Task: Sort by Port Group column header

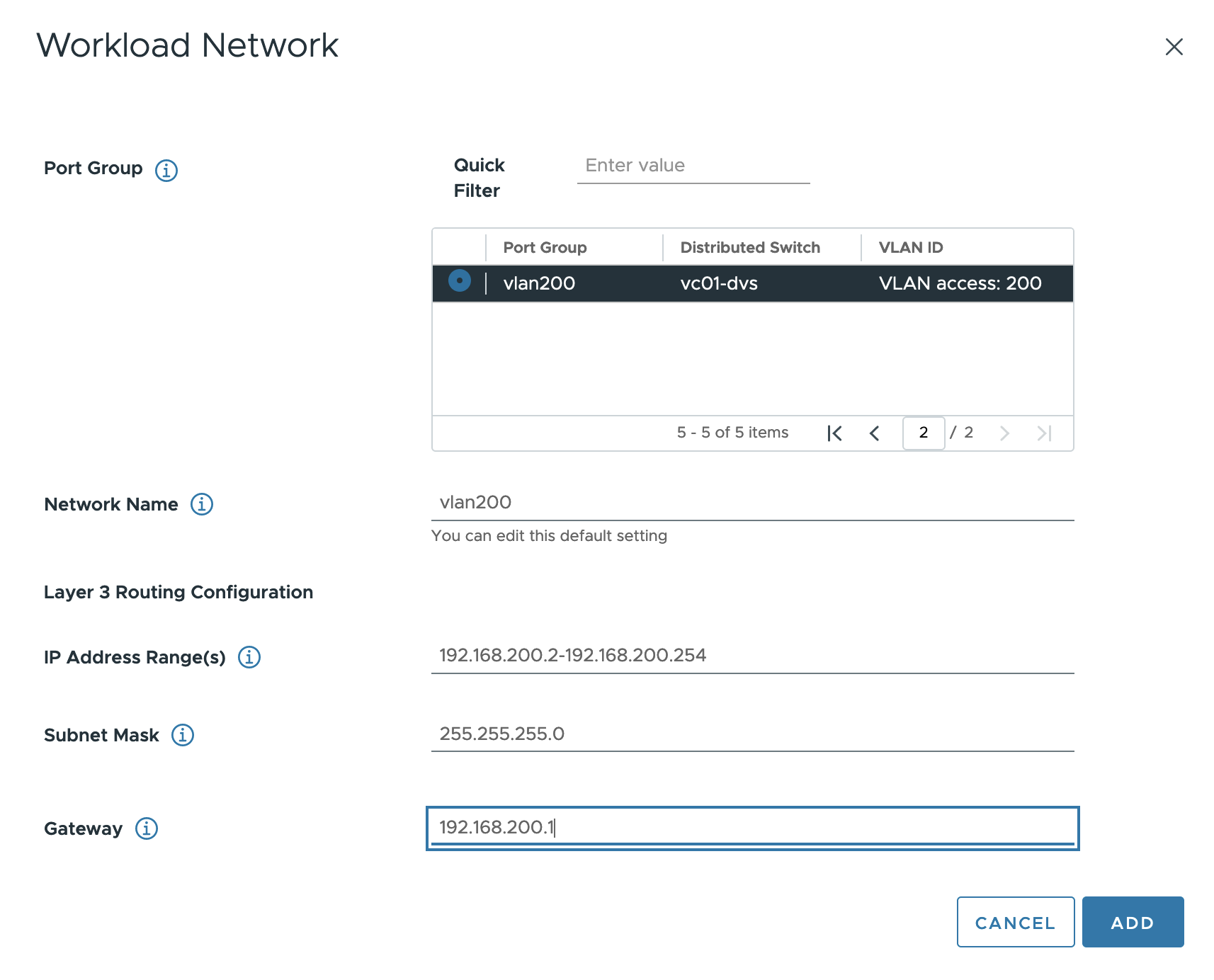Action: 545,248
